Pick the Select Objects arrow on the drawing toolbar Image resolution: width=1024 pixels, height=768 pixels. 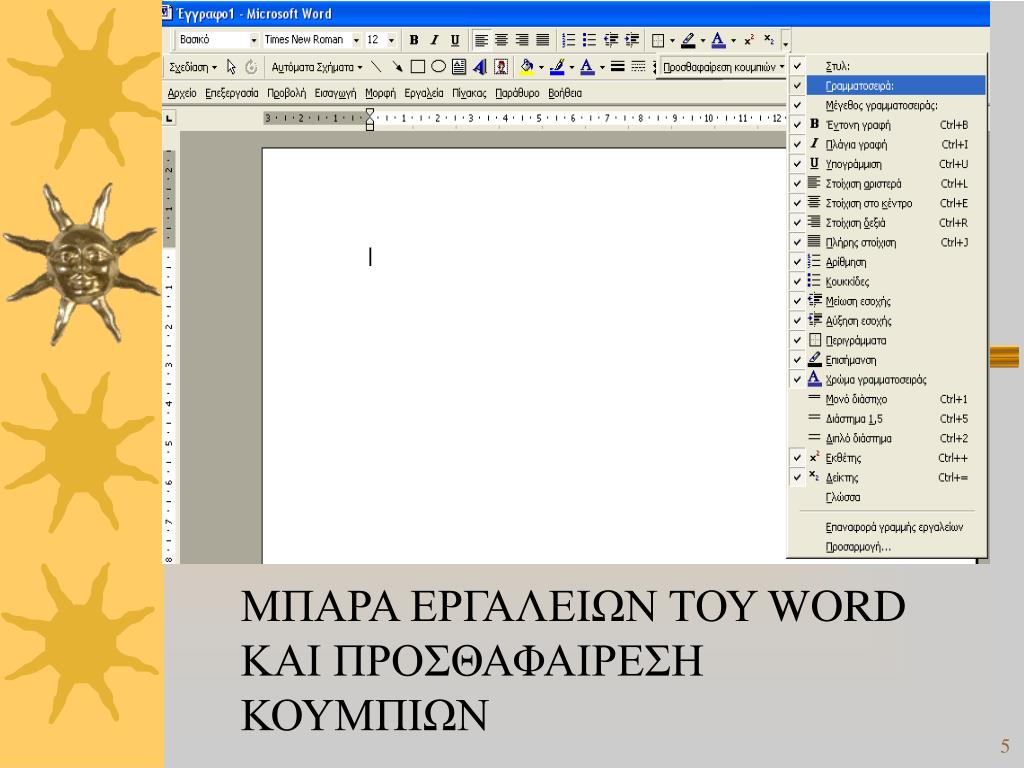(x=231, y=67)
